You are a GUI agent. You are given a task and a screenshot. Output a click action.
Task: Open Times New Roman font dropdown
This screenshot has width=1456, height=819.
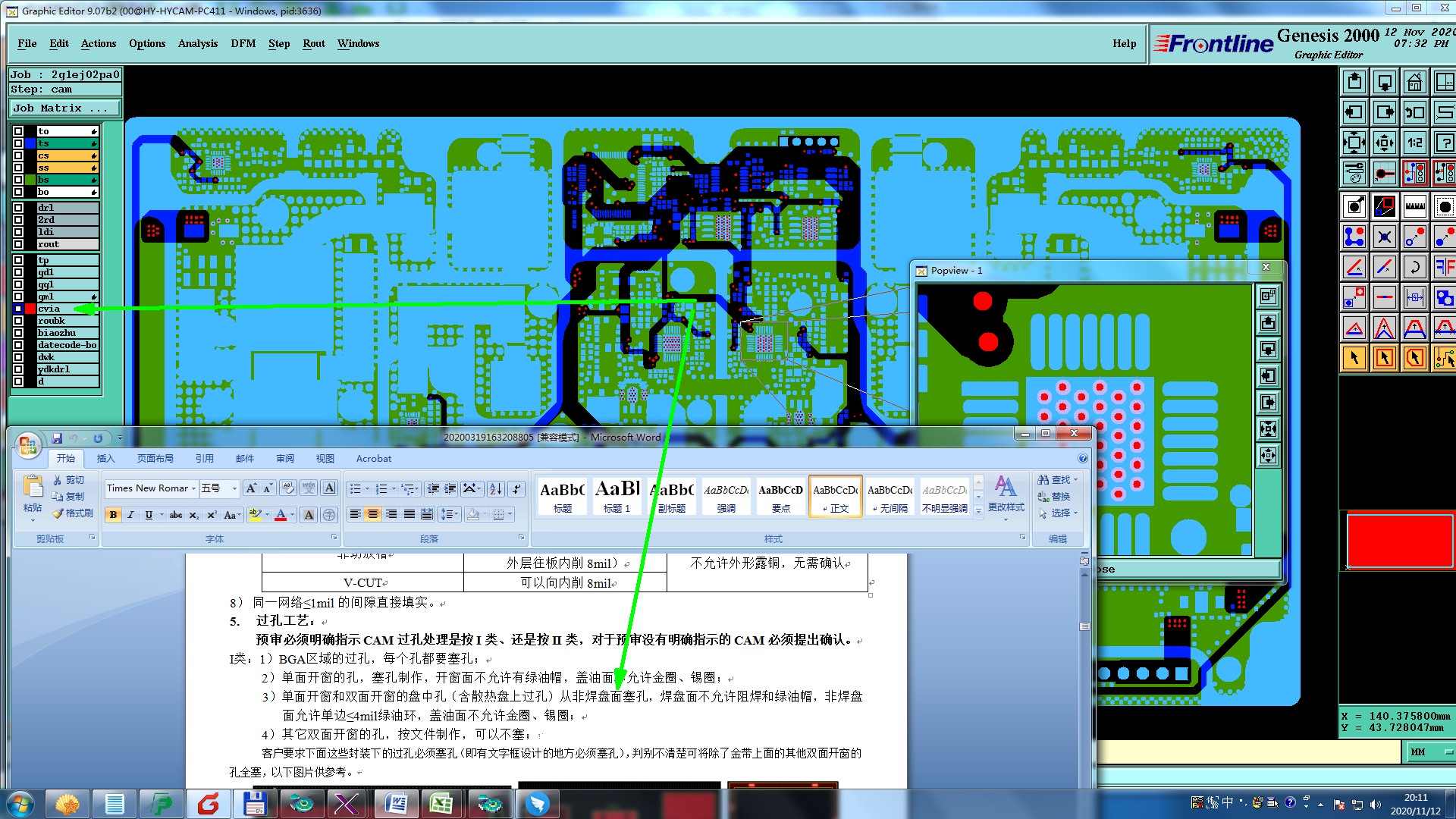click(194, 488)
